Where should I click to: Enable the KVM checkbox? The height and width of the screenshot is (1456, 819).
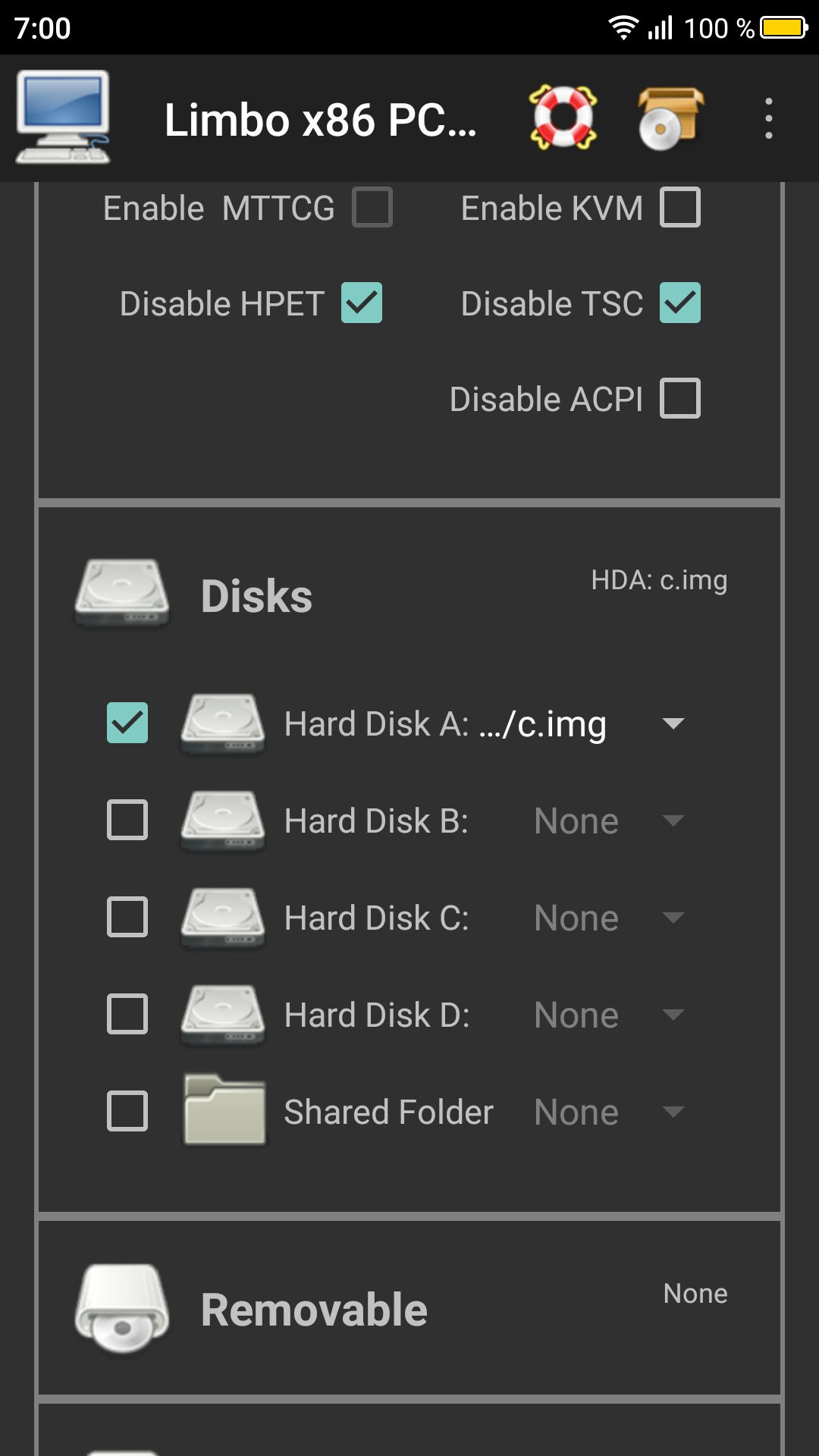pyautogui.click(x=679, y=208)
